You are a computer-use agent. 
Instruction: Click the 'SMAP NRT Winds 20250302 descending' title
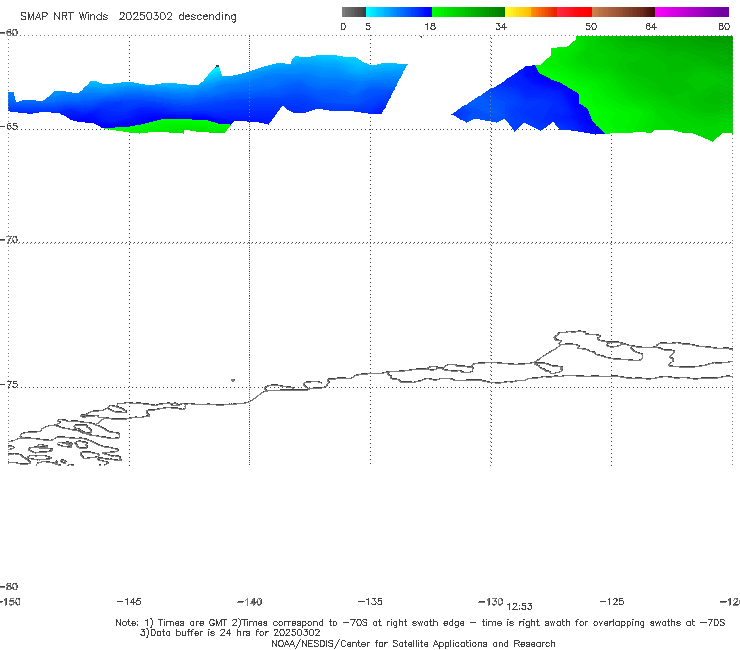[128, 17]
